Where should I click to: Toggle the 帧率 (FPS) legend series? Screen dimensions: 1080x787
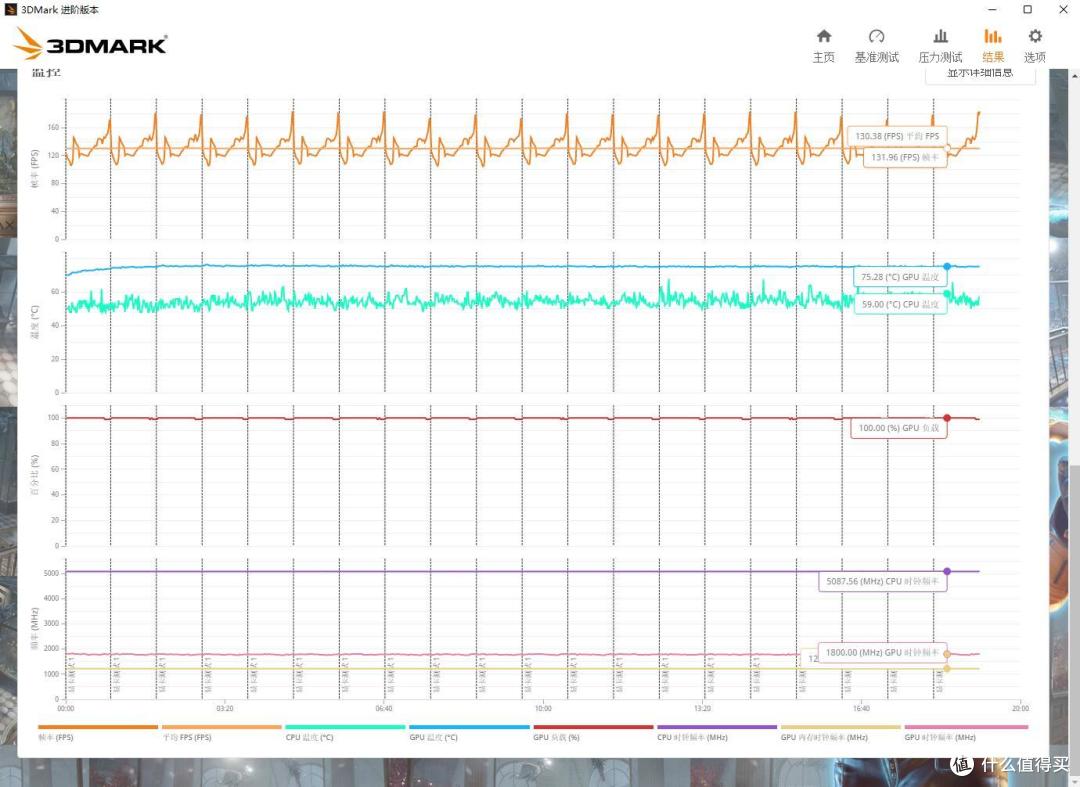(97, 732)
